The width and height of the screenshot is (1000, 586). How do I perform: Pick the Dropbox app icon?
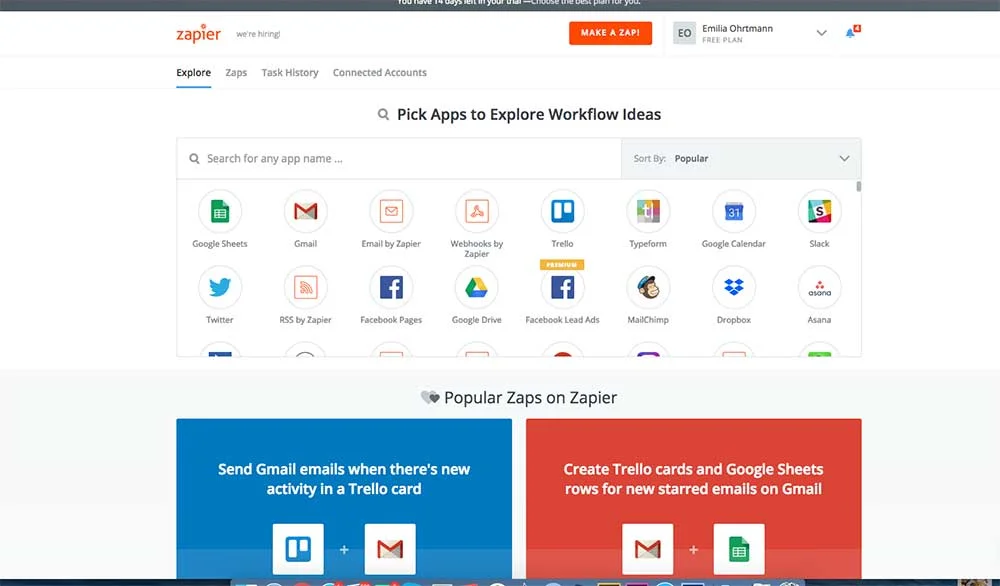733,287
